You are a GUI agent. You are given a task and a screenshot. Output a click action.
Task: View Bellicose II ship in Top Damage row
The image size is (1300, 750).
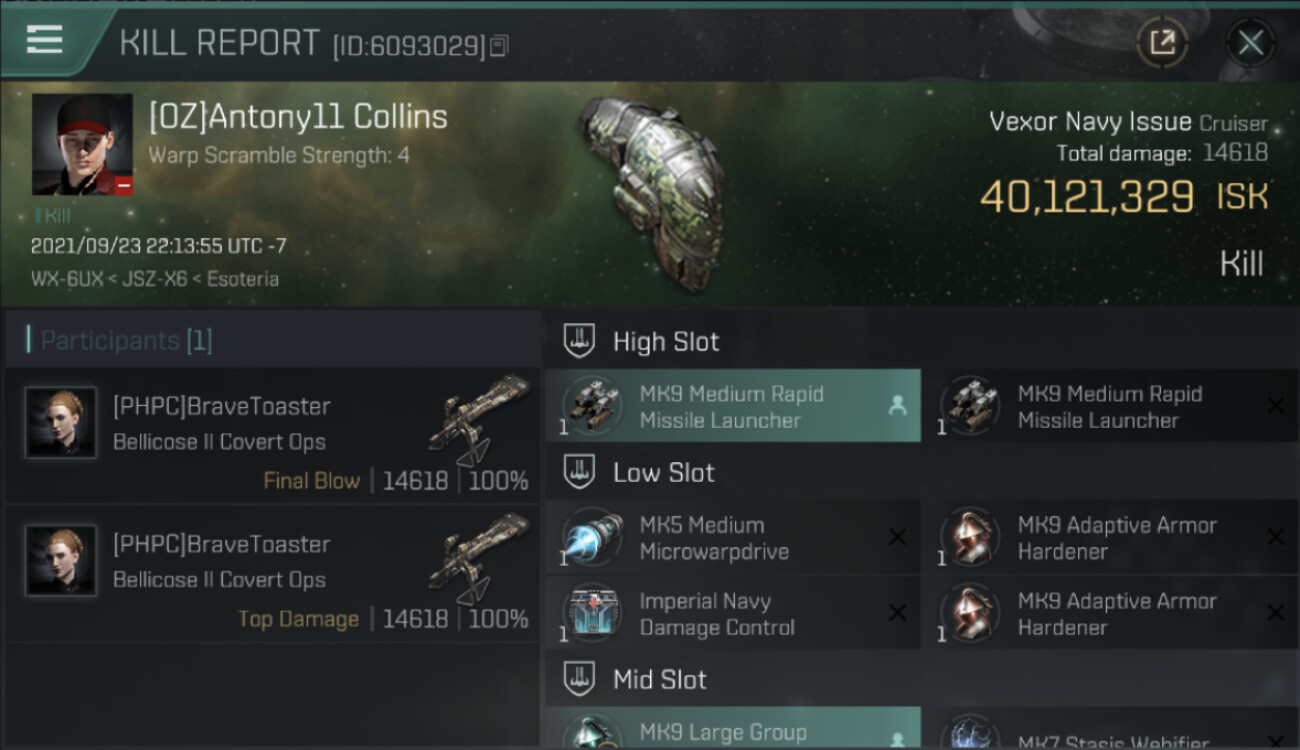point(480,560)
